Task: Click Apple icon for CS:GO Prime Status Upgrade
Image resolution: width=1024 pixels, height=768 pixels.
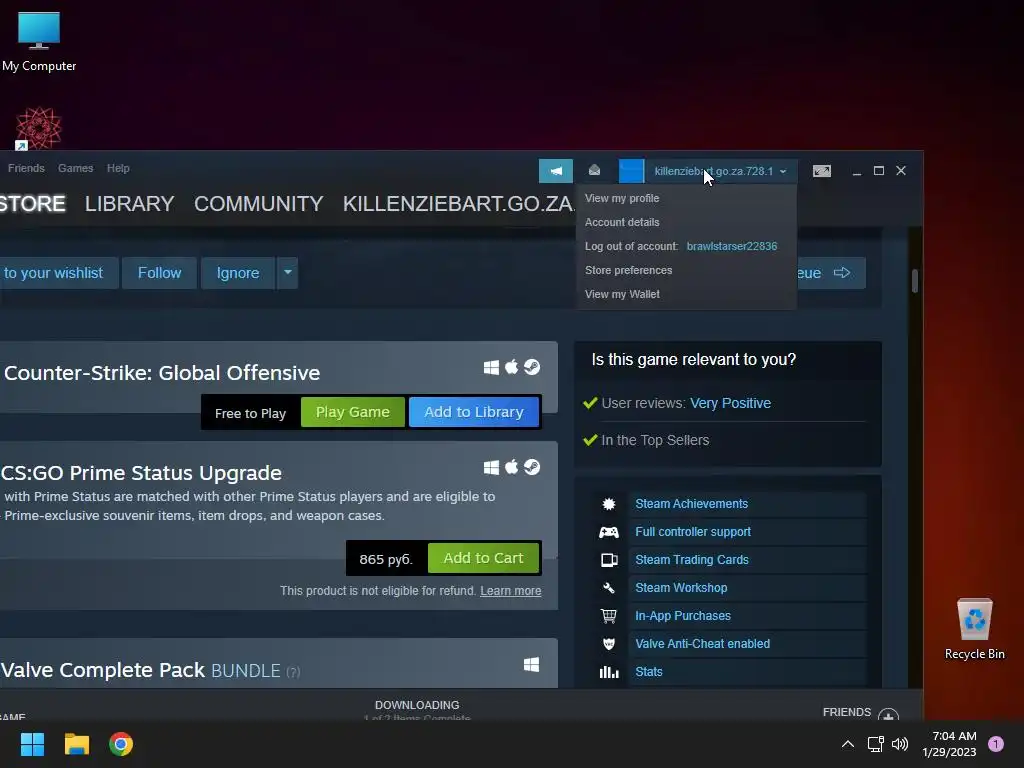Action: (511, 467)
